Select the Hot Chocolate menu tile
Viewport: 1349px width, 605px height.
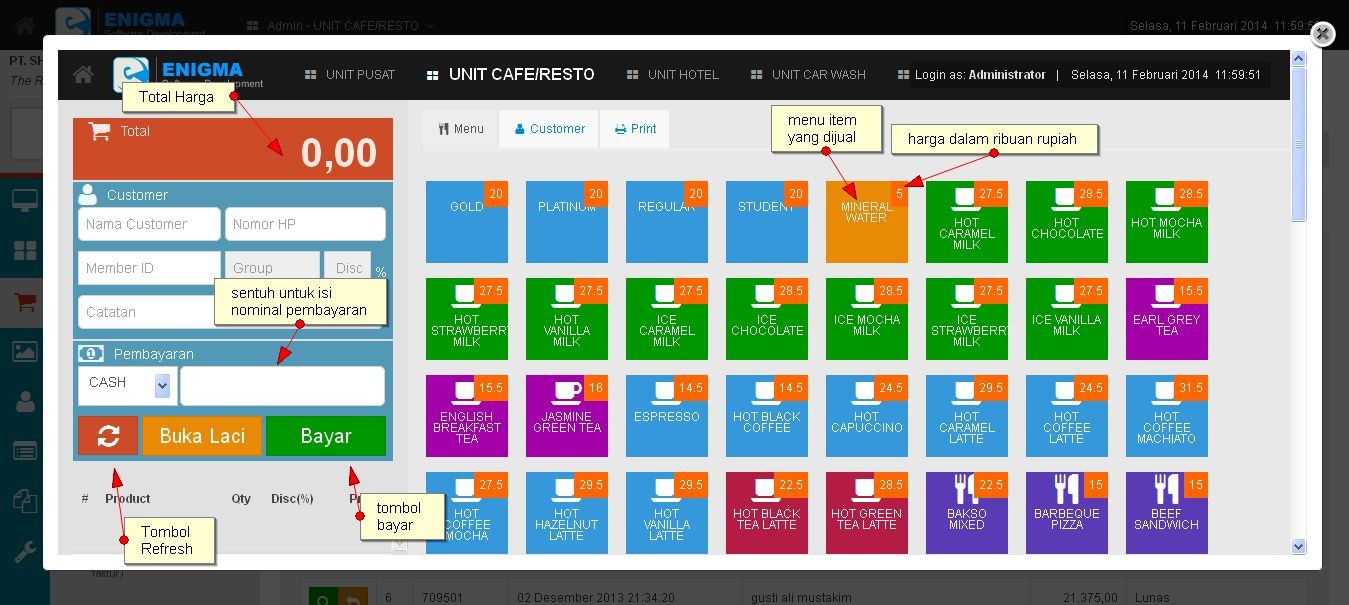click(1066, 222)
